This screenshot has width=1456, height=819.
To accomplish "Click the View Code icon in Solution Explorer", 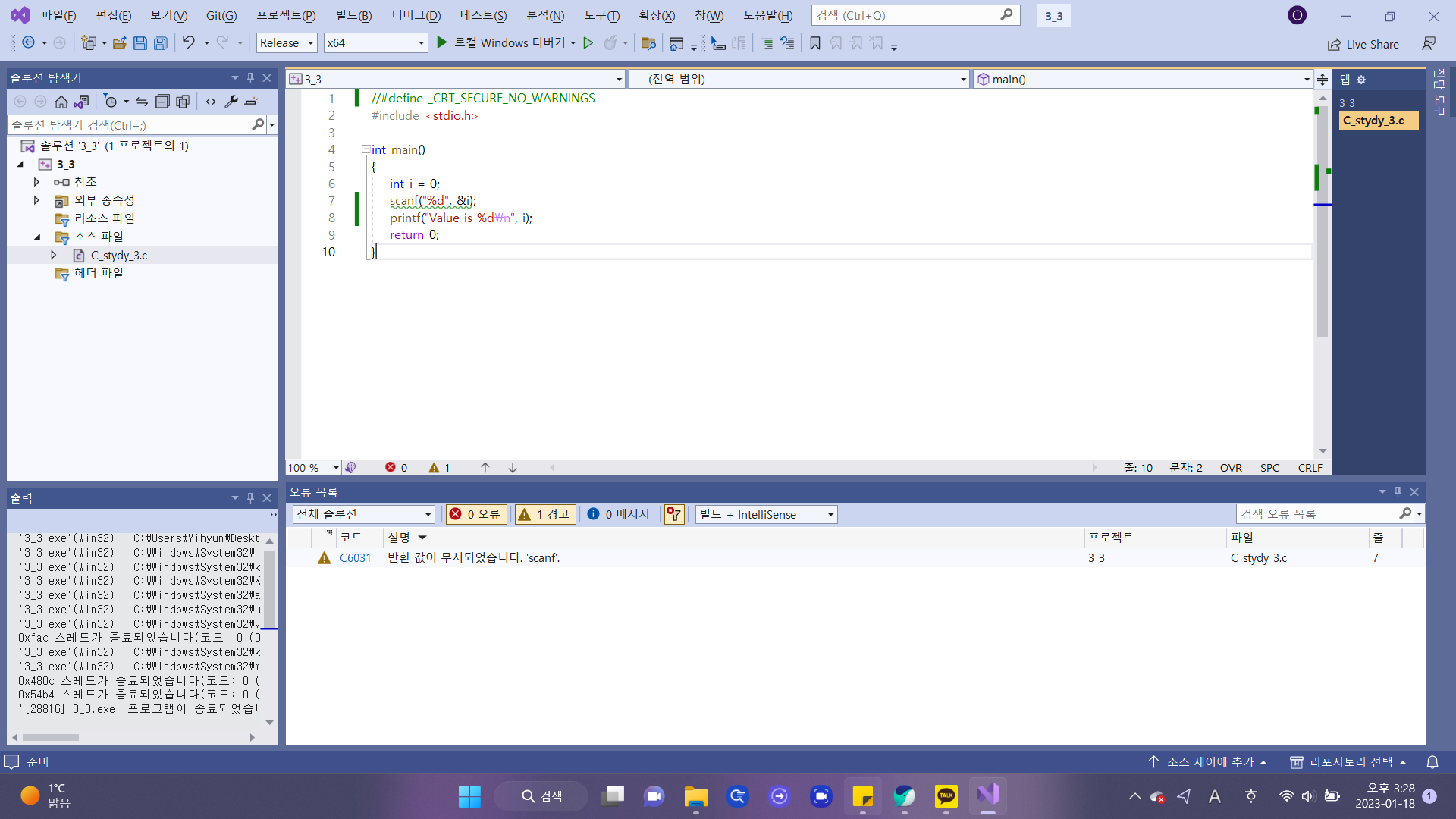I will point(211,102).
